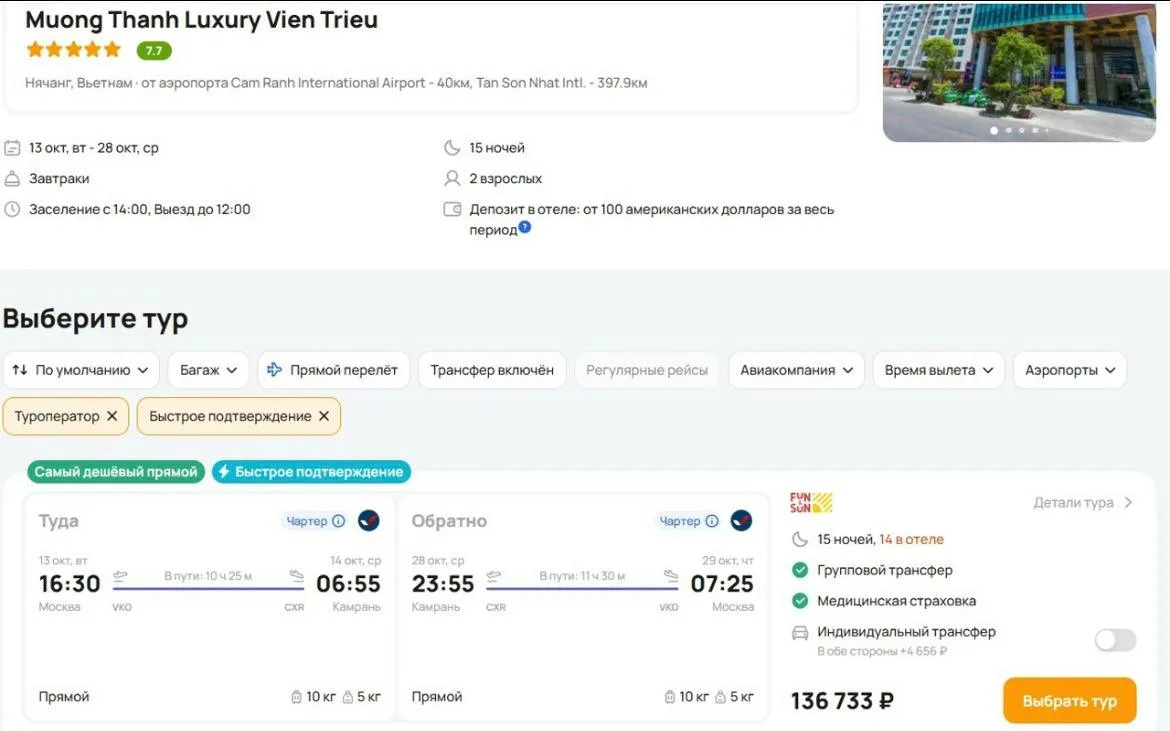Click the Быстрое подтверждение blue badge

311,471
